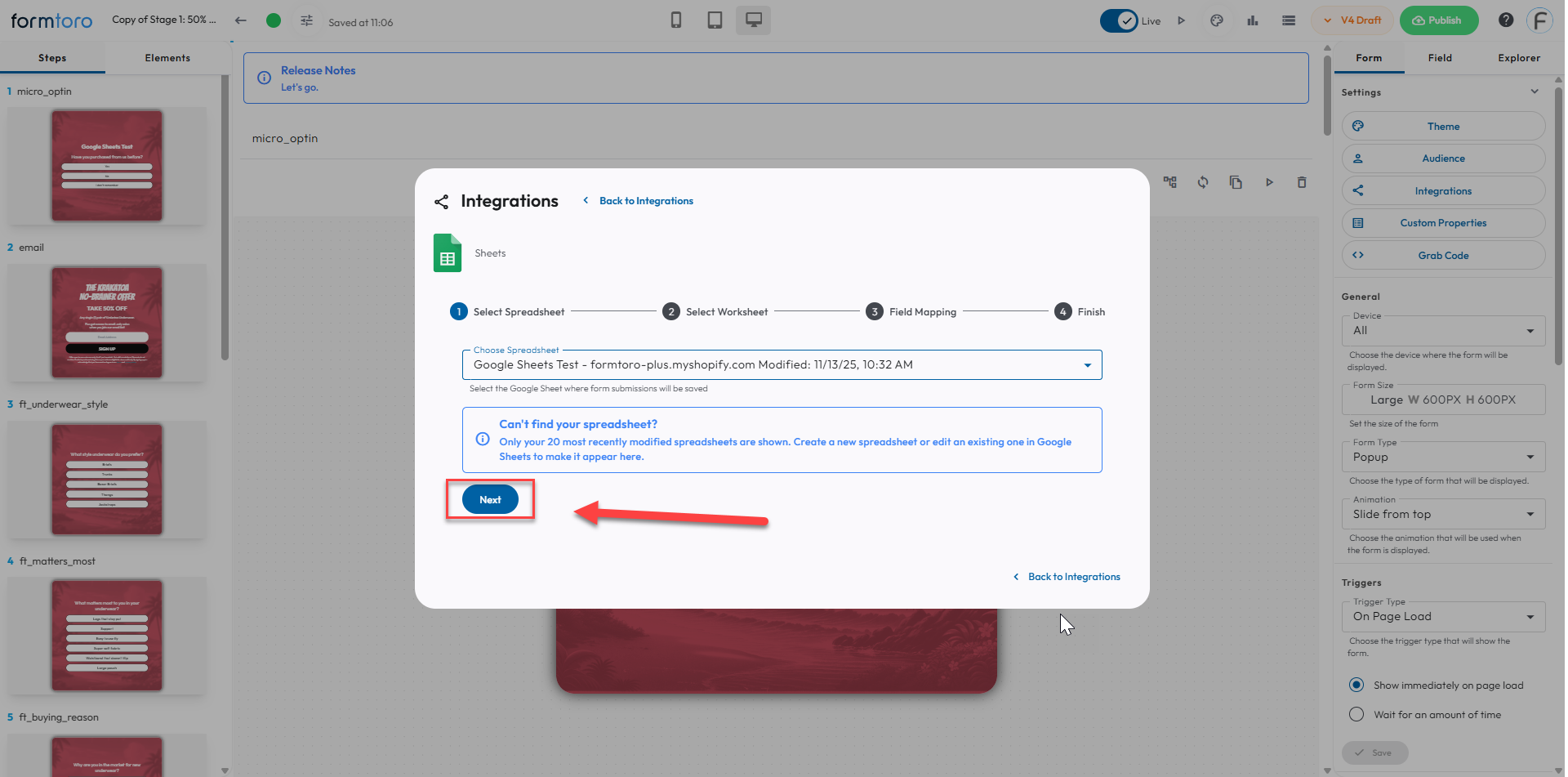Switch to the Form tab
The width and height of the screenshot is (1568, 777).
click(1369, 58)
